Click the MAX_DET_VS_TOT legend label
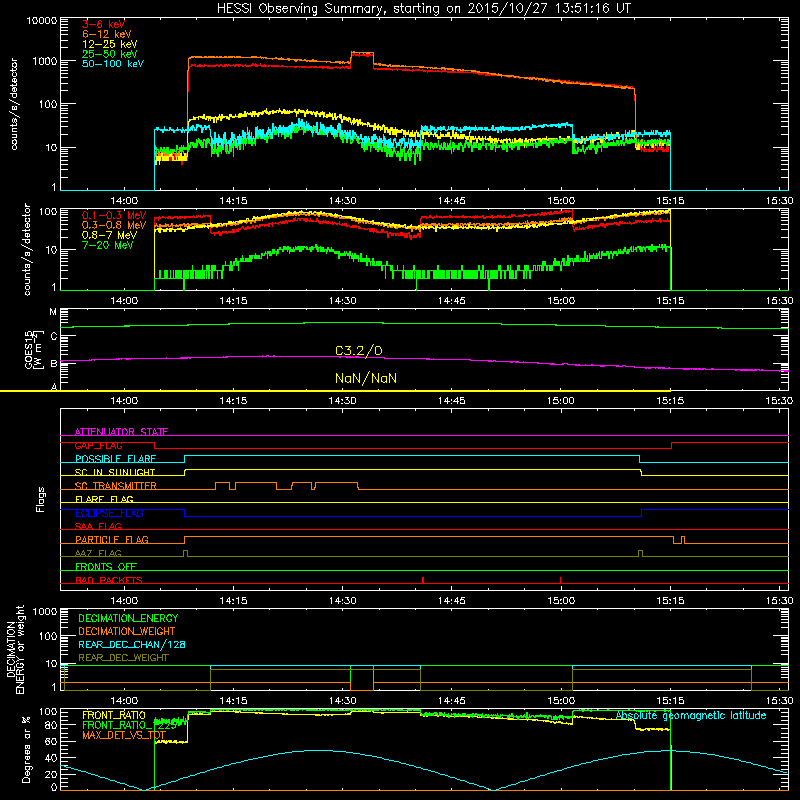The width and height of the screenshot is (800, 800). point(124,736)
